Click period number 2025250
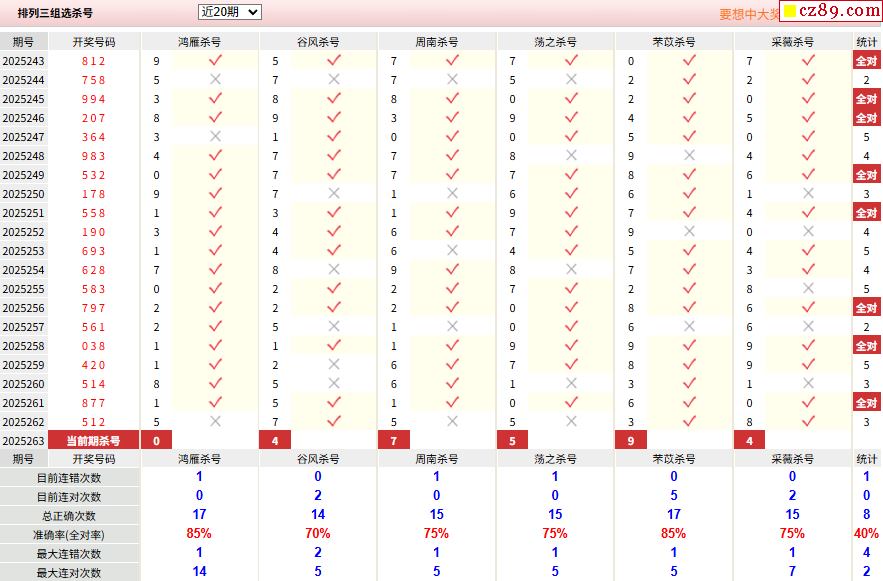883x581 pixels. (x=24, y=194)
